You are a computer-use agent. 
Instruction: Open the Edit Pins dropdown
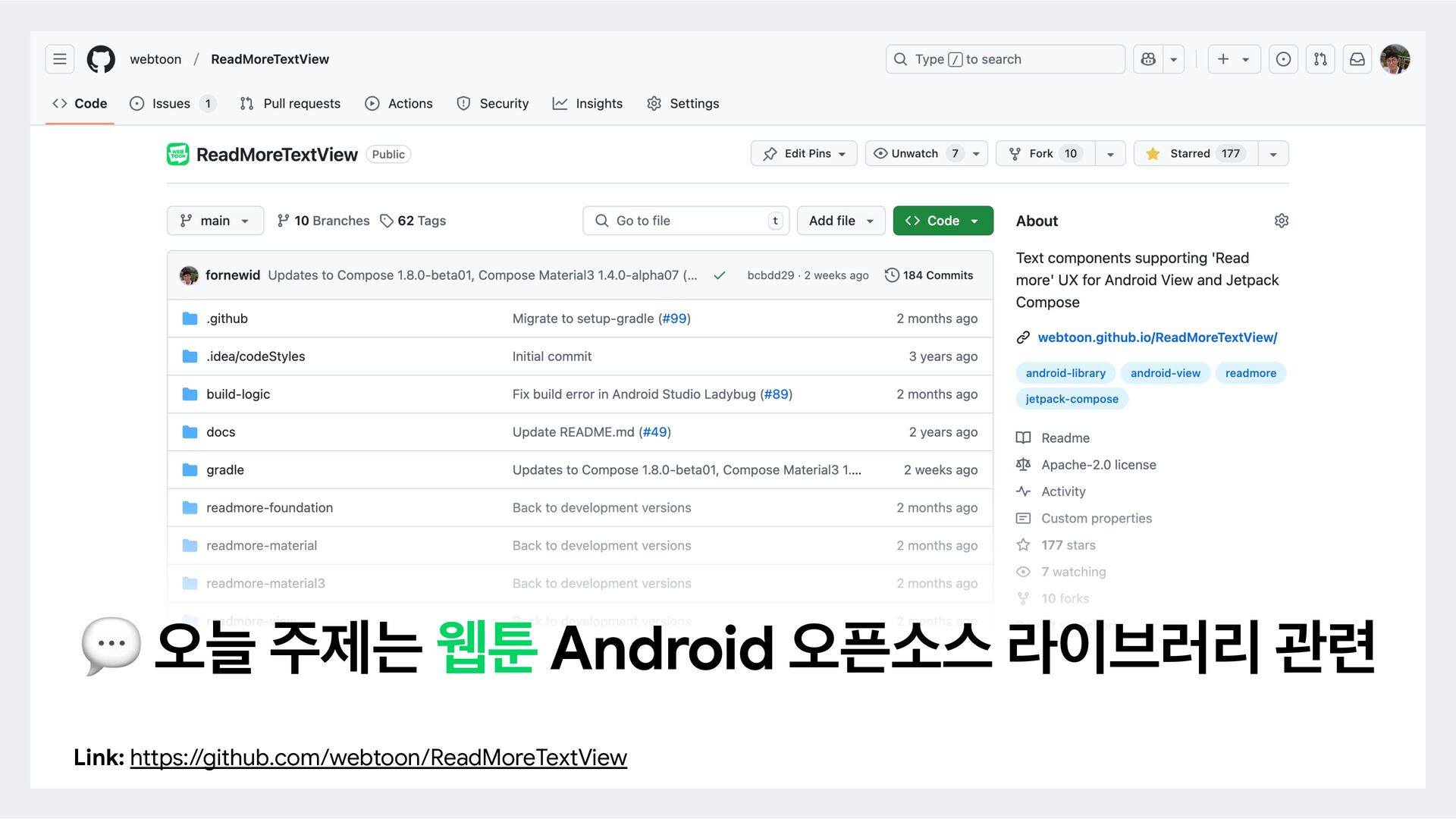coord(804,153)
